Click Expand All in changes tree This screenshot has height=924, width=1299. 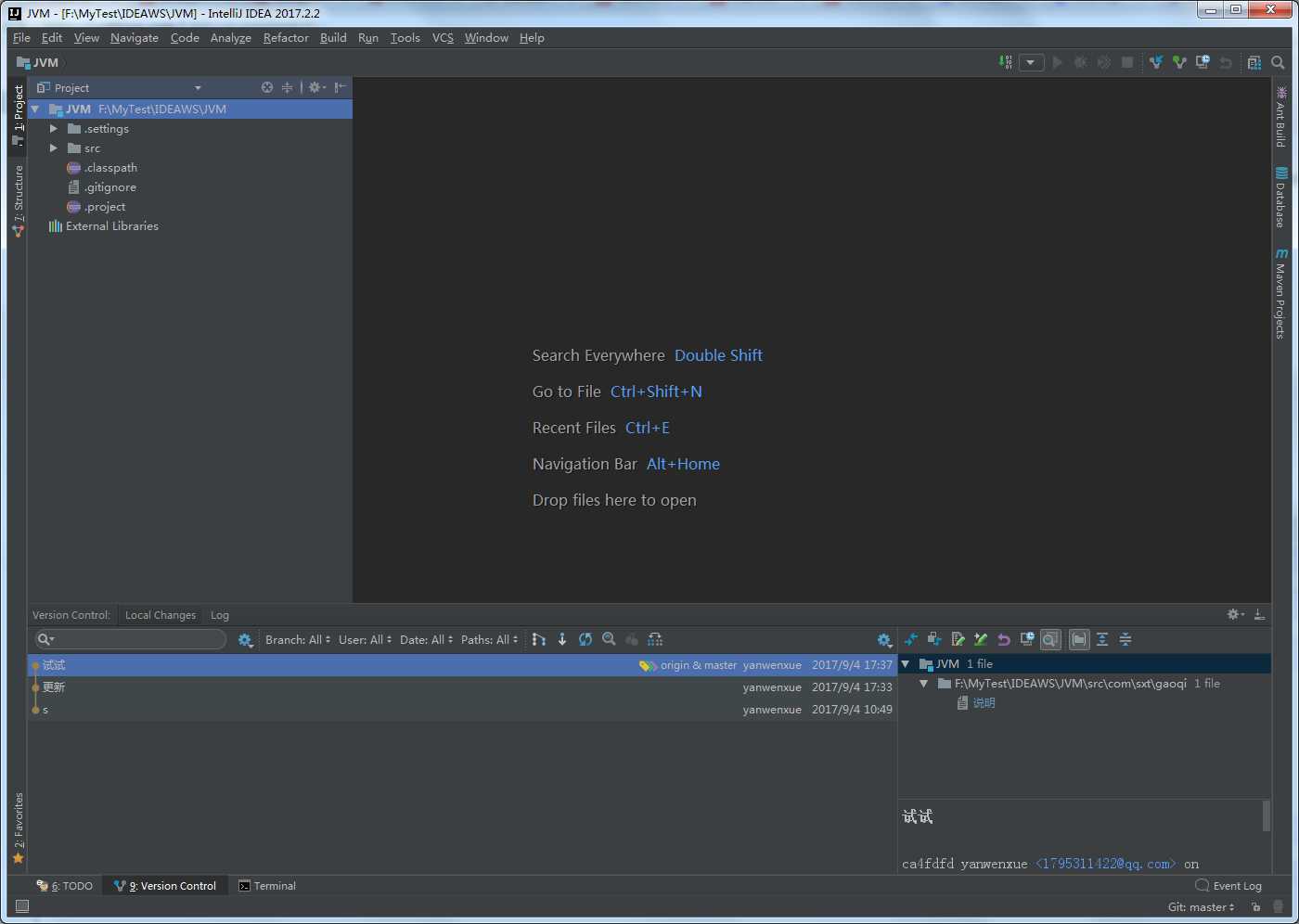(1102, 639)
